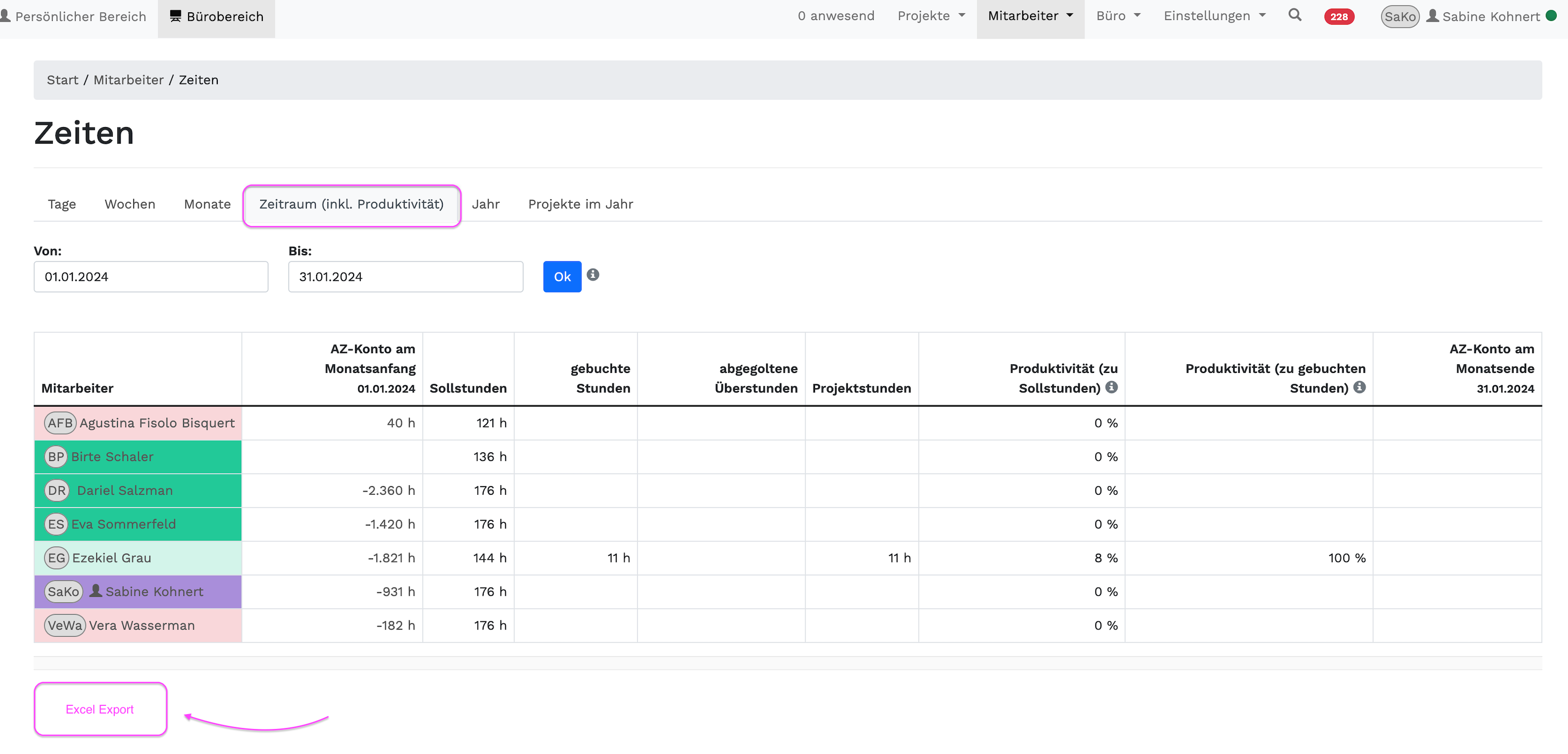This screenshot has height=754, width=1568.
Task: Show info for Produktivität (zu gebuchten Stunden)
Action: coord(1360,387)
